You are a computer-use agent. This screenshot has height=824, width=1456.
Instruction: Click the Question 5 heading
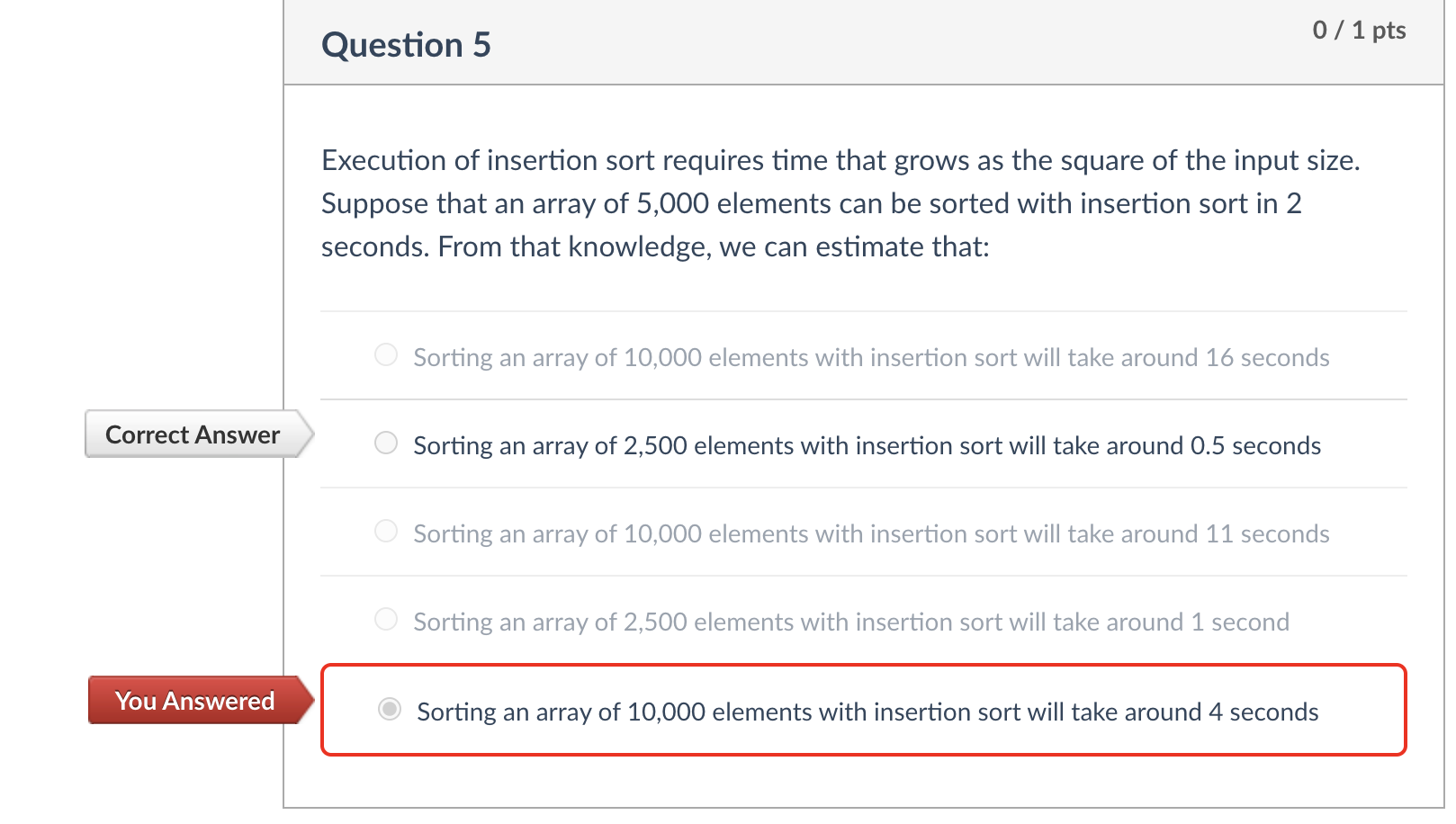pos(407,43)
